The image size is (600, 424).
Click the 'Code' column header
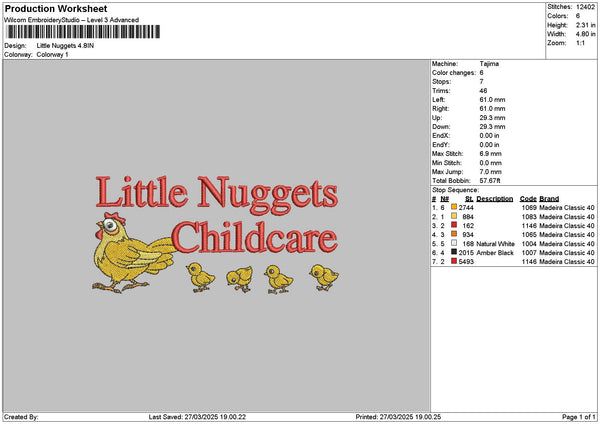point(528,199)
